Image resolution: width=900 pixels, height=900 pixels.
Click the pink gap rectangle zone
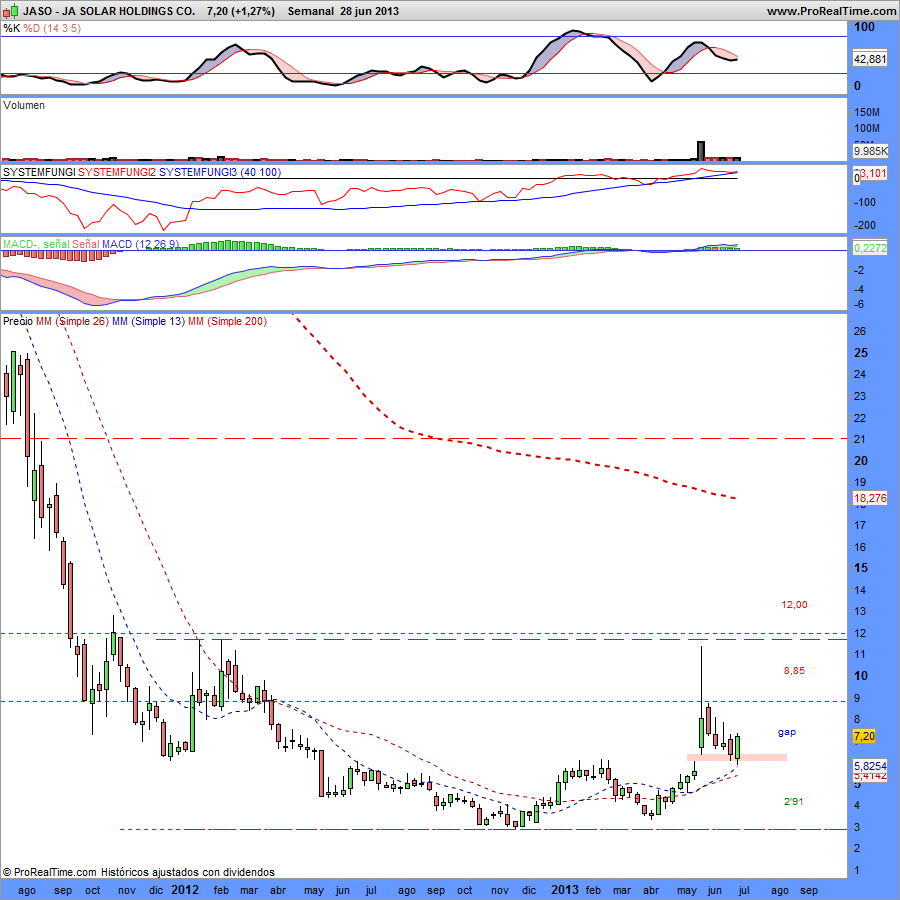[x=736, y=758]
